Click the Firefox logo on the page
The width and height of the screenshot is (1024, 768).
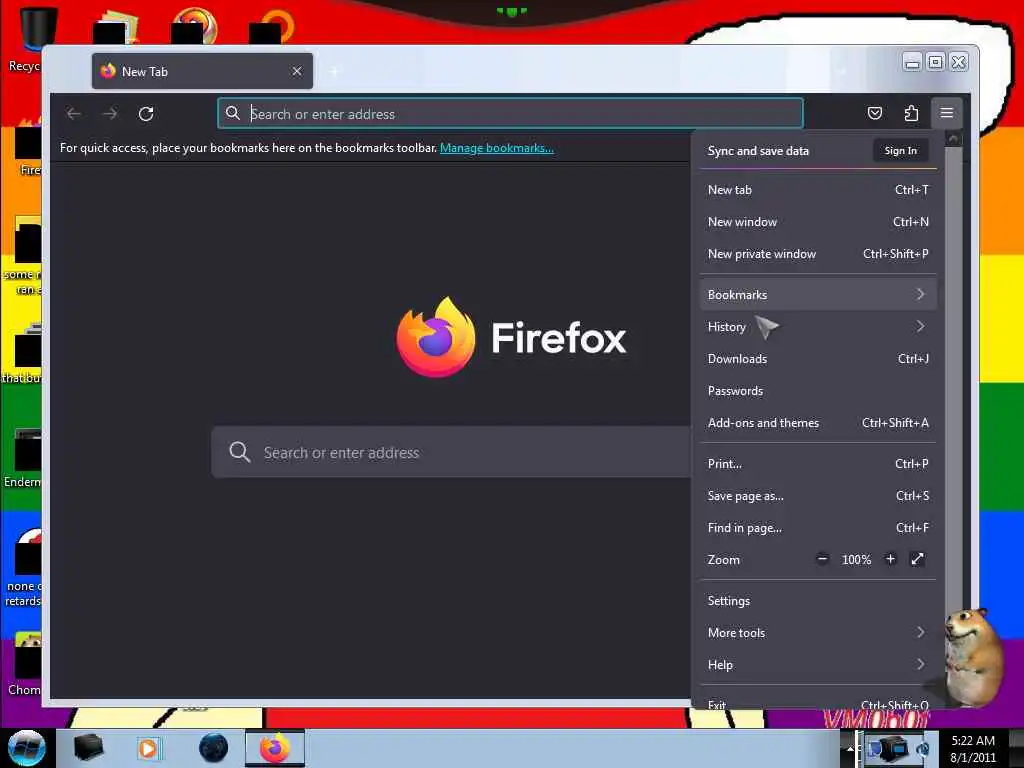pyautogui.click(x=436, y=337)
